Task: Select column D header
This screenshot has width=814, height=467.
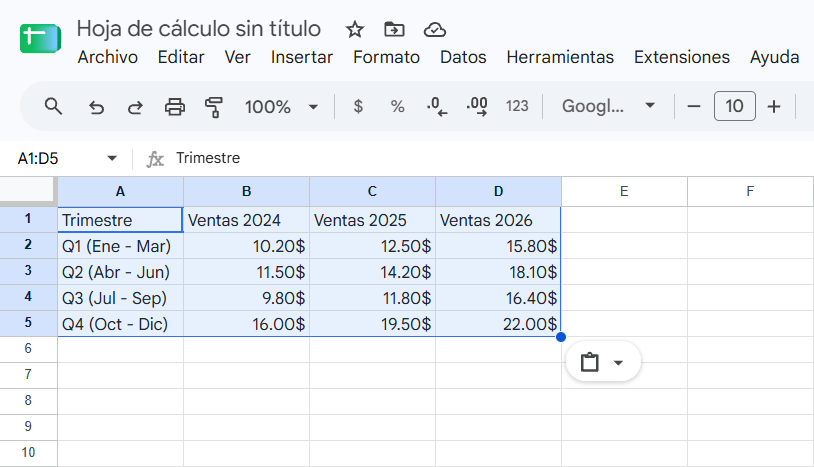Action: point(498,191)
